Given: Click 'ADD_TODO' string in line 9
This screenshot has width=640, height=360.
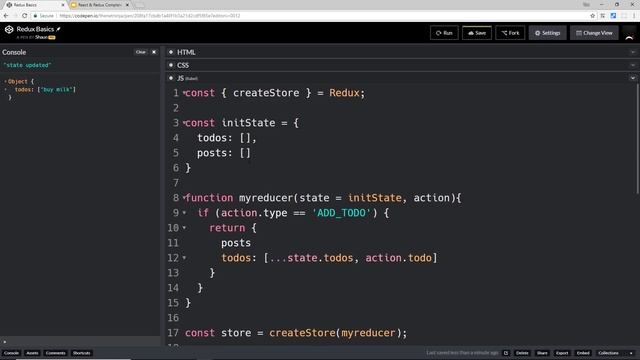Looking at the screenshot, I should (x=341, y=213).
